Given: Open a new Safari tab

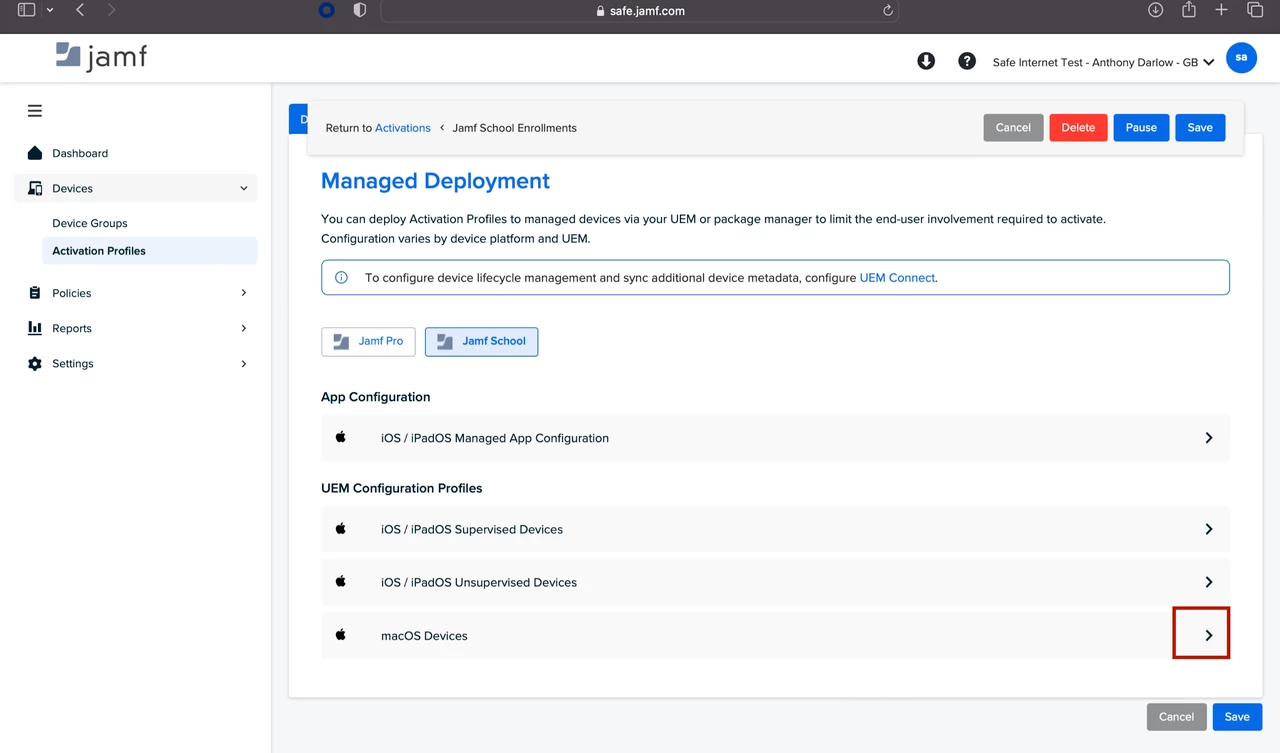Looking at the screenshot, I should coord(1221,10).
